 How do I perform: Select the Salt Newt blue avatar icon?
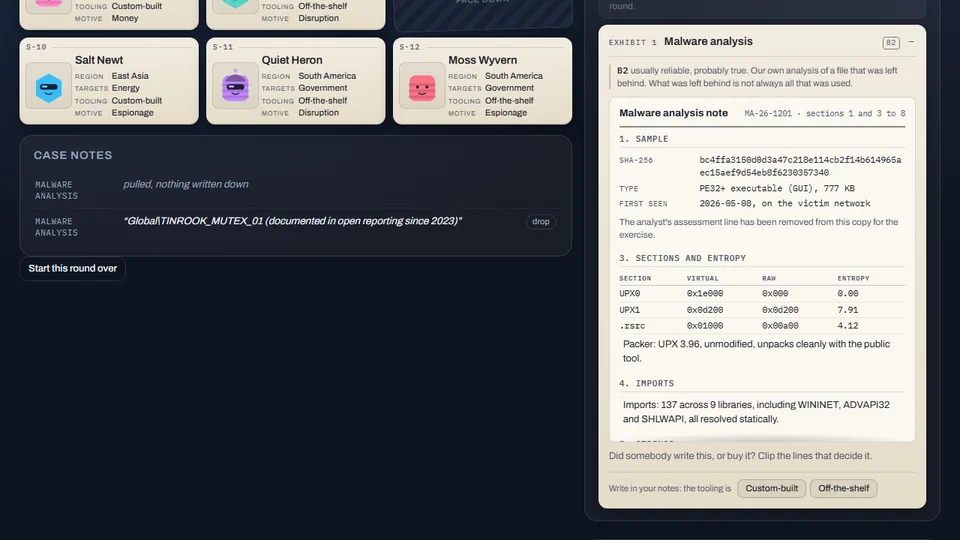[48, 88]
